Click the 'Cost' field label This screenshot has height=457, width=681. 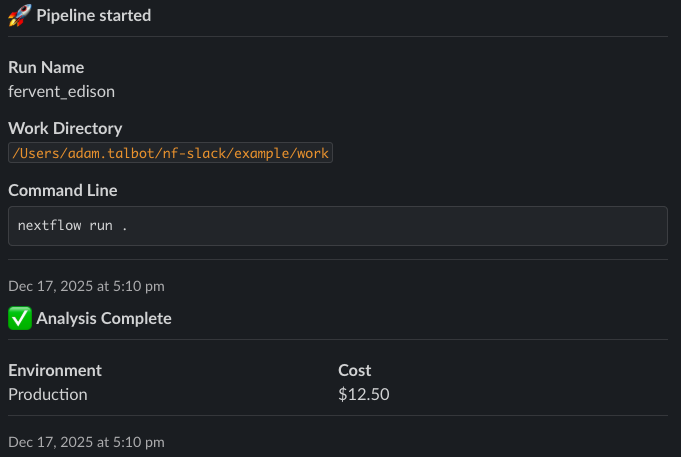(x=355, y=370)
